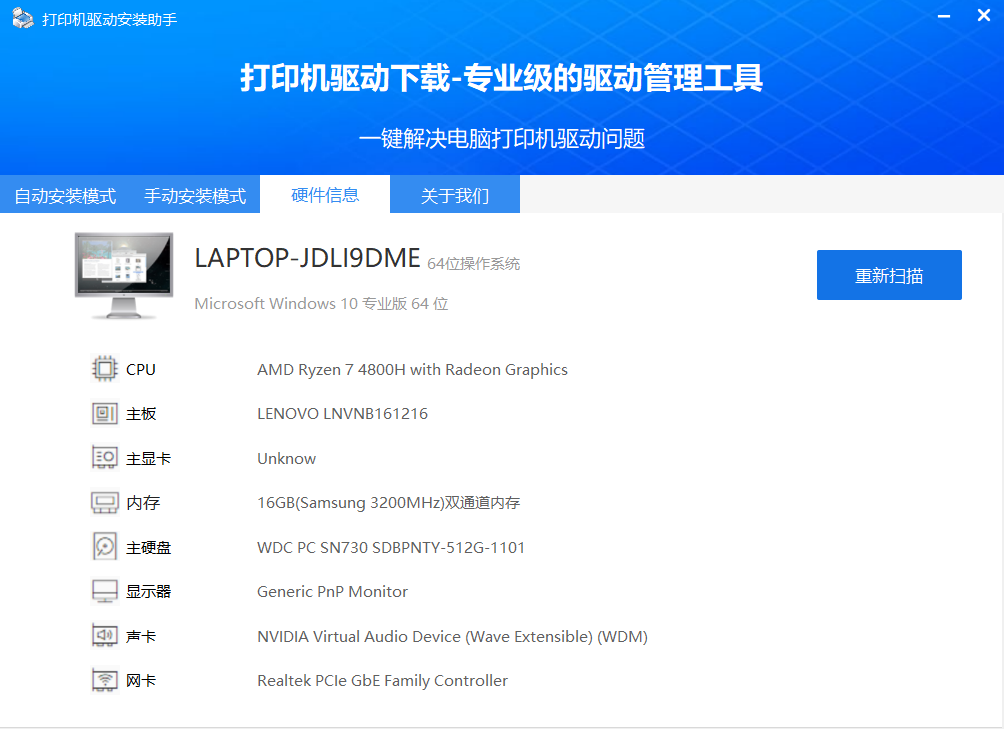The image size is (1004, 729).
Task: Click the CPU chip icon
Action: (x=104, y=369)
